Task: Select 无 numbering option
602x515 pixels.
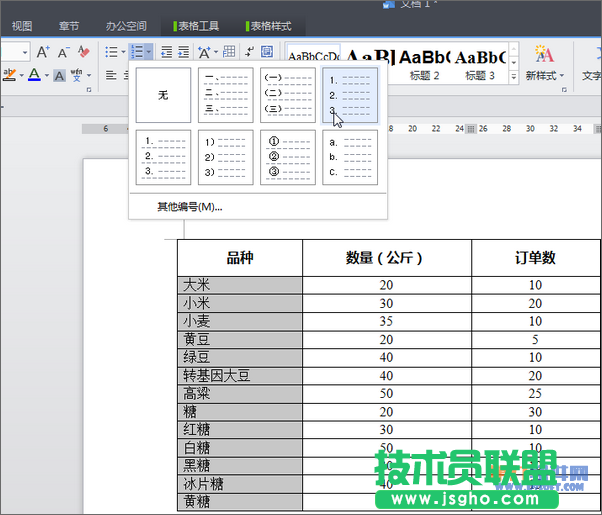Action: [x=163, y=95]
